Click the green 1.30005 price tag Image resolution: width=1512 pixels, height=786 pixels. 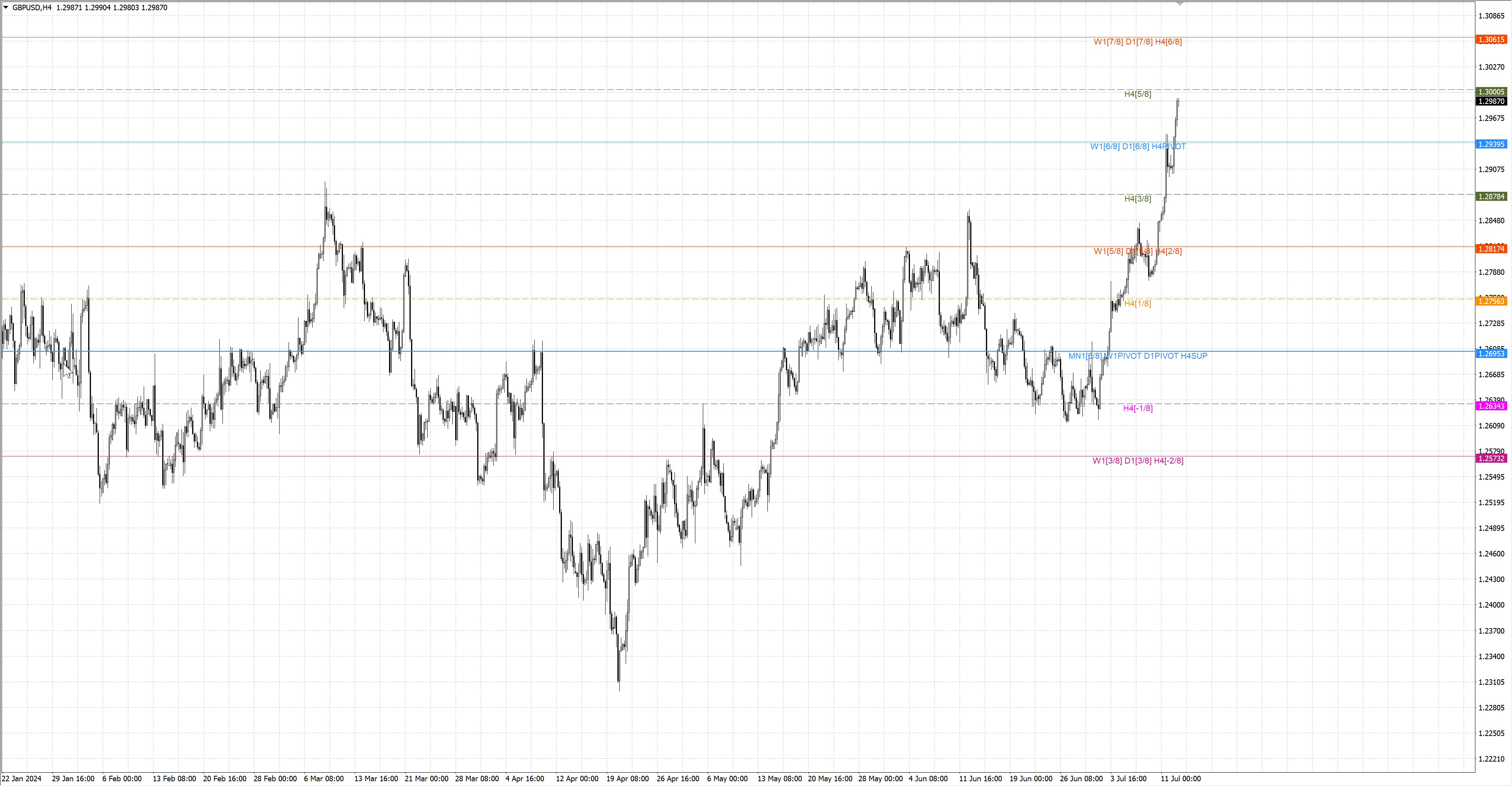(x=1491, y=92)
